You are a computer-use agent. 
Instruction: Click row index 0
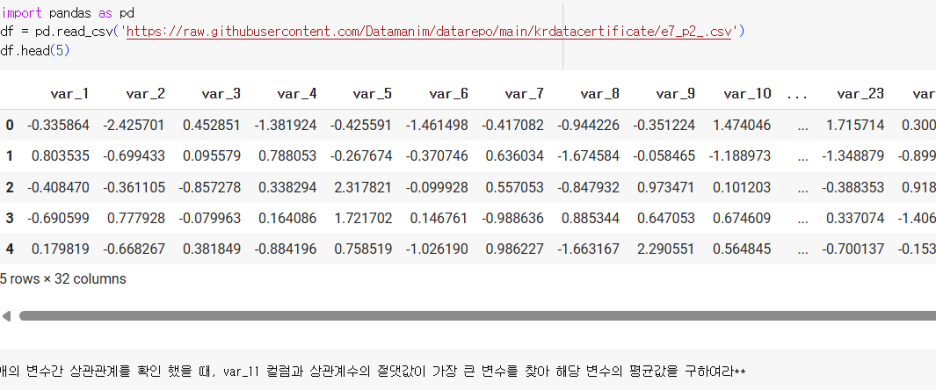(x=10, y=125)
